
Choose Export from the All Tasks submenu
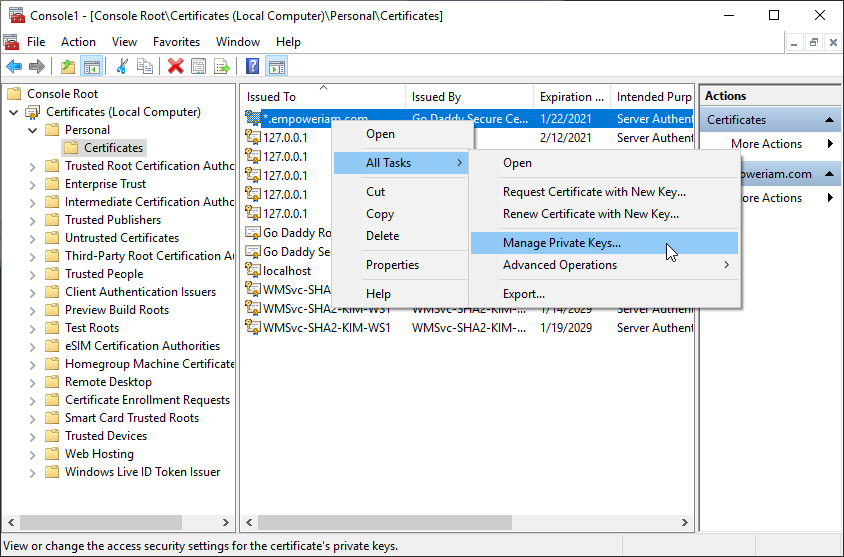pos(524,294)
